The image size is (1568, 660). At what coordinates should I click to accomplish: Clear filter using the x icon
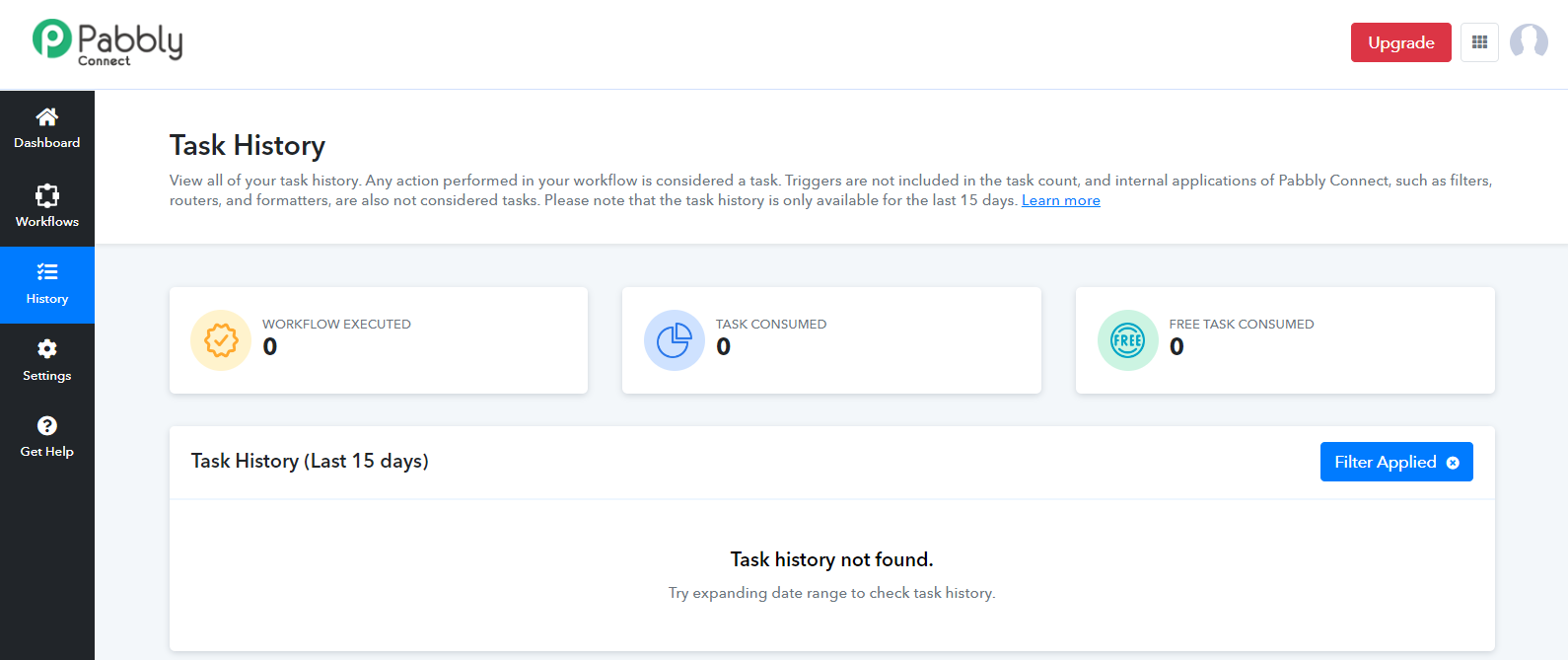[1453, 463]
